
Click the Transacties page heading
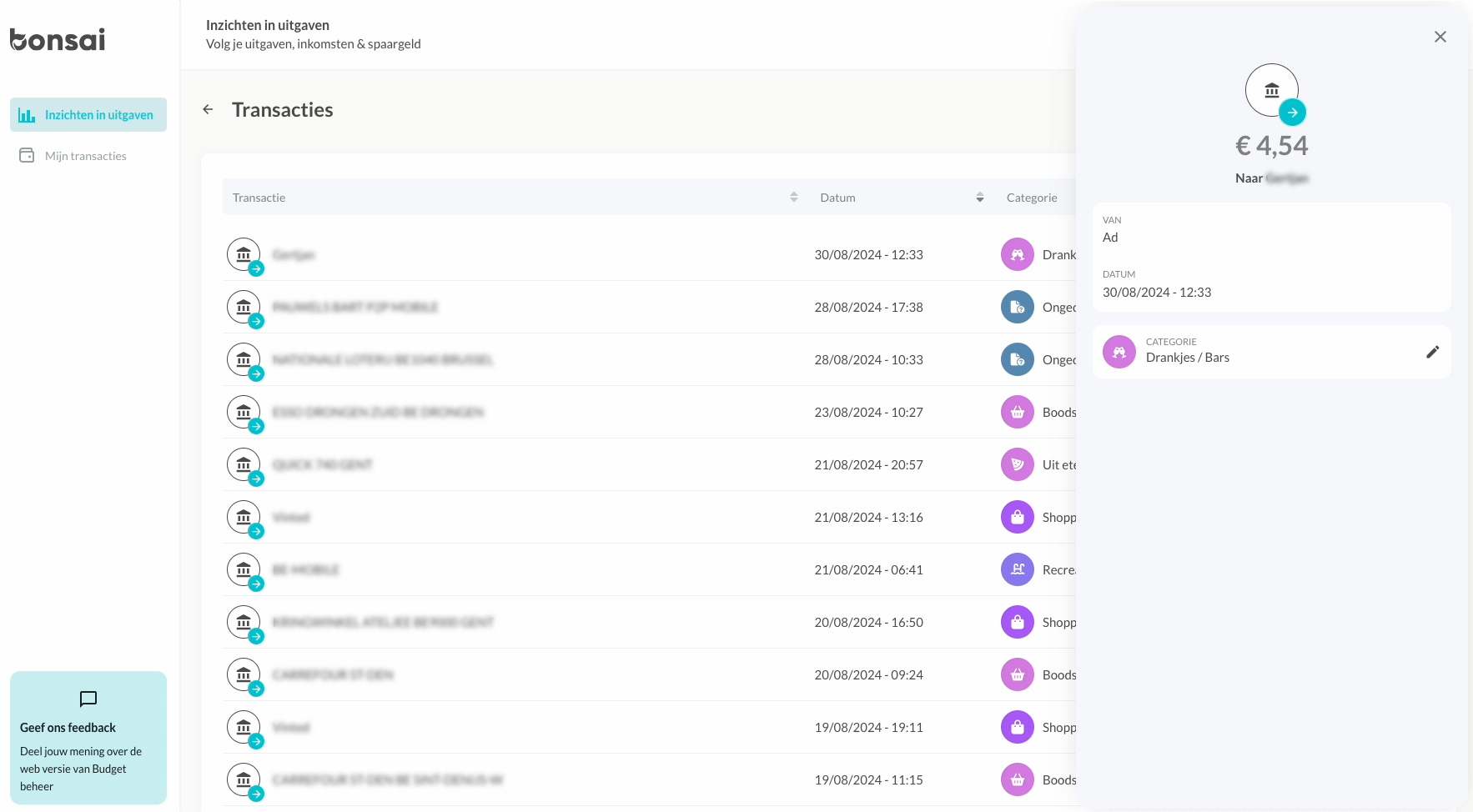pyautogui.click(x=283, y=110)
